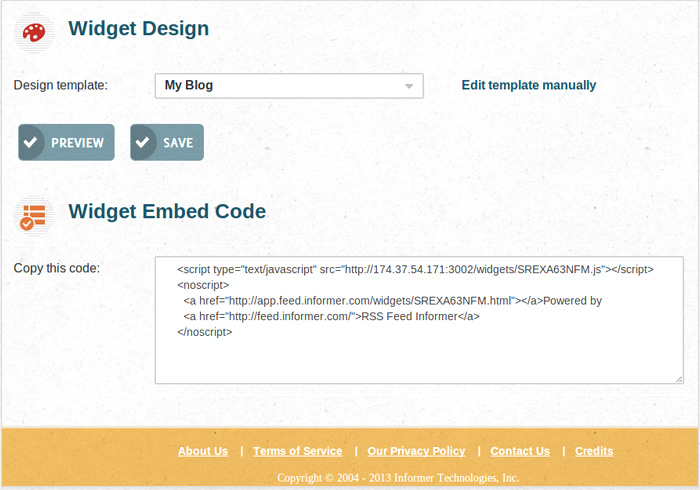Click the checkmark icon on the Preview button
Image resolution: width=700 pixels, height=490 pixels.
coord(32,142)
